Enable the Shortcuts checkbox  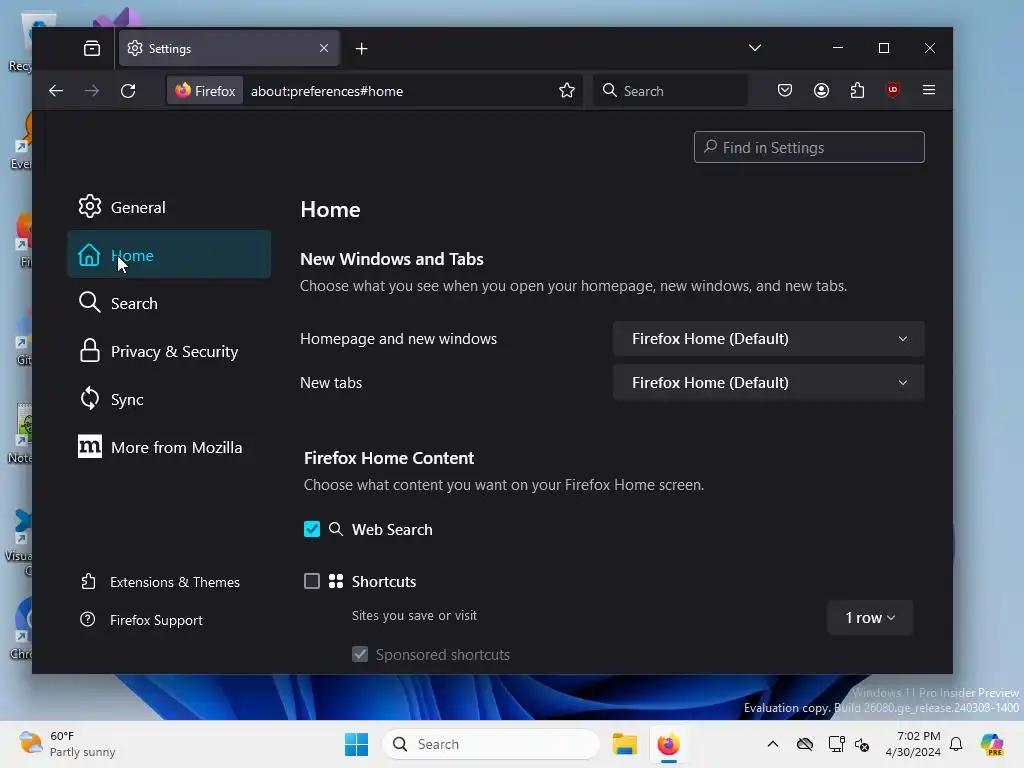click(312, 581)
